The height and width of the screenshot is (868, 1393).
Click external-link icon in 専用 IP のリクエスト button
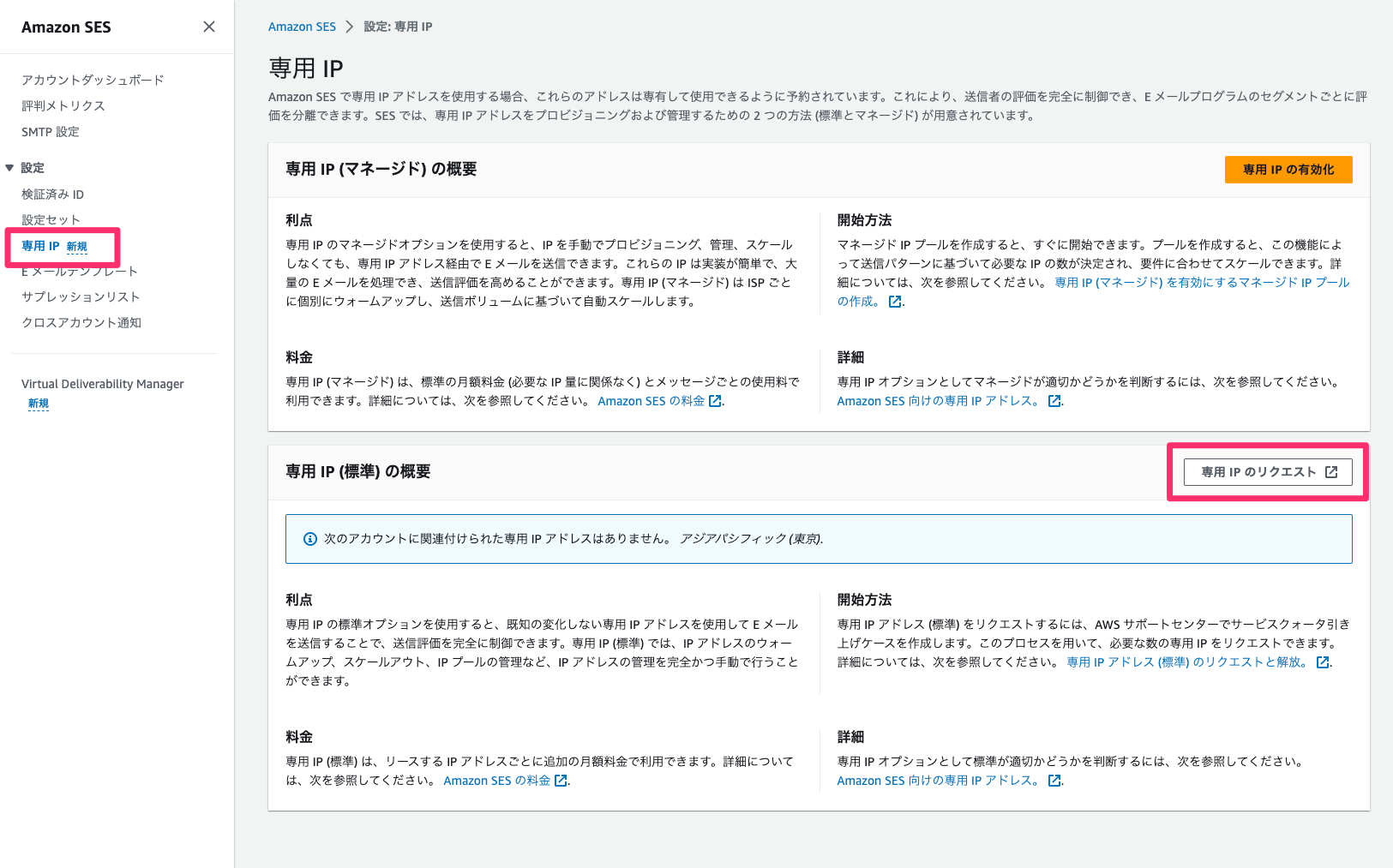[x=1331, y=472]
